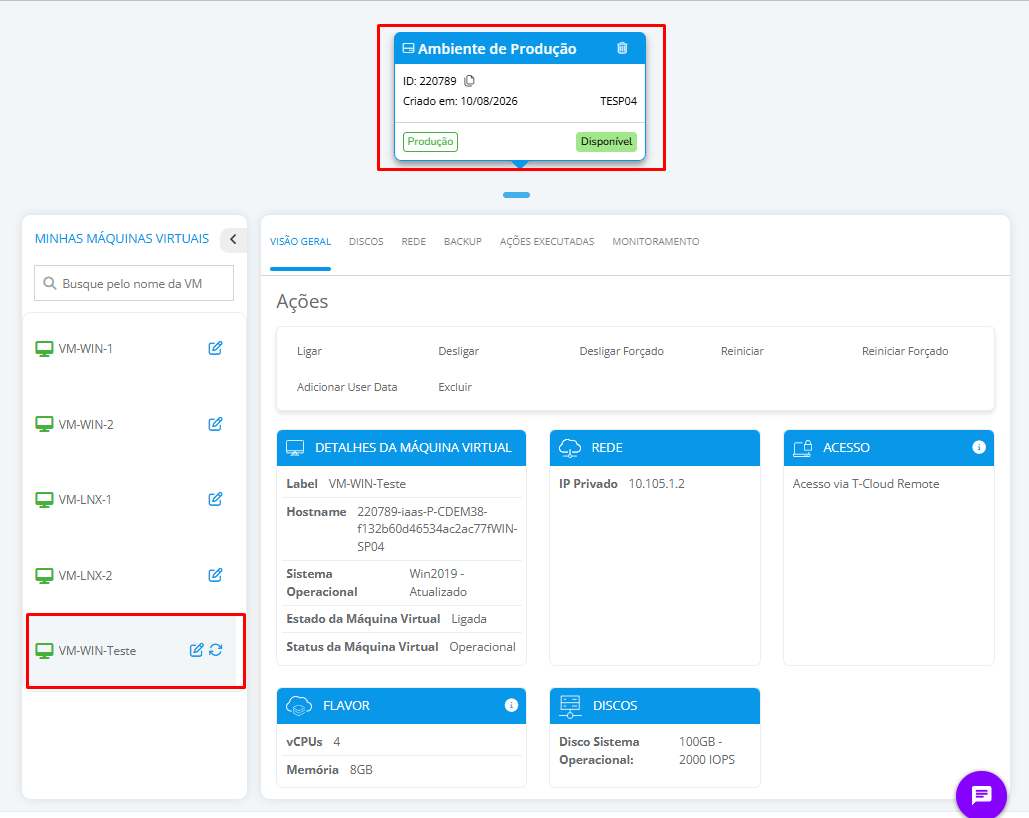Click server icon in Discos card header
1029x818 pixels.
click(x=570, y=706)
